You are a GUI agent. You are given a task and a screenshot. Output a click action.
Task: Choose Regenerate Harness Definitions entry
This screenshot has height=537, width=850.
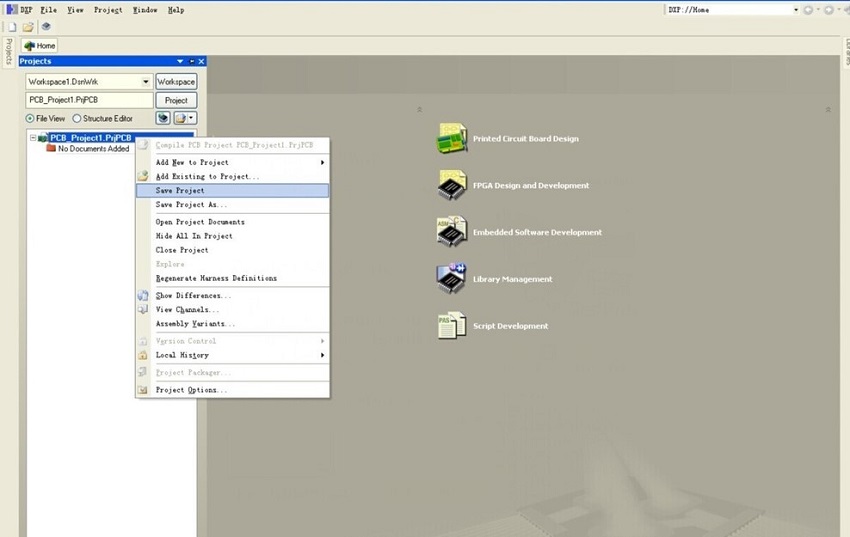pos(232,278)
